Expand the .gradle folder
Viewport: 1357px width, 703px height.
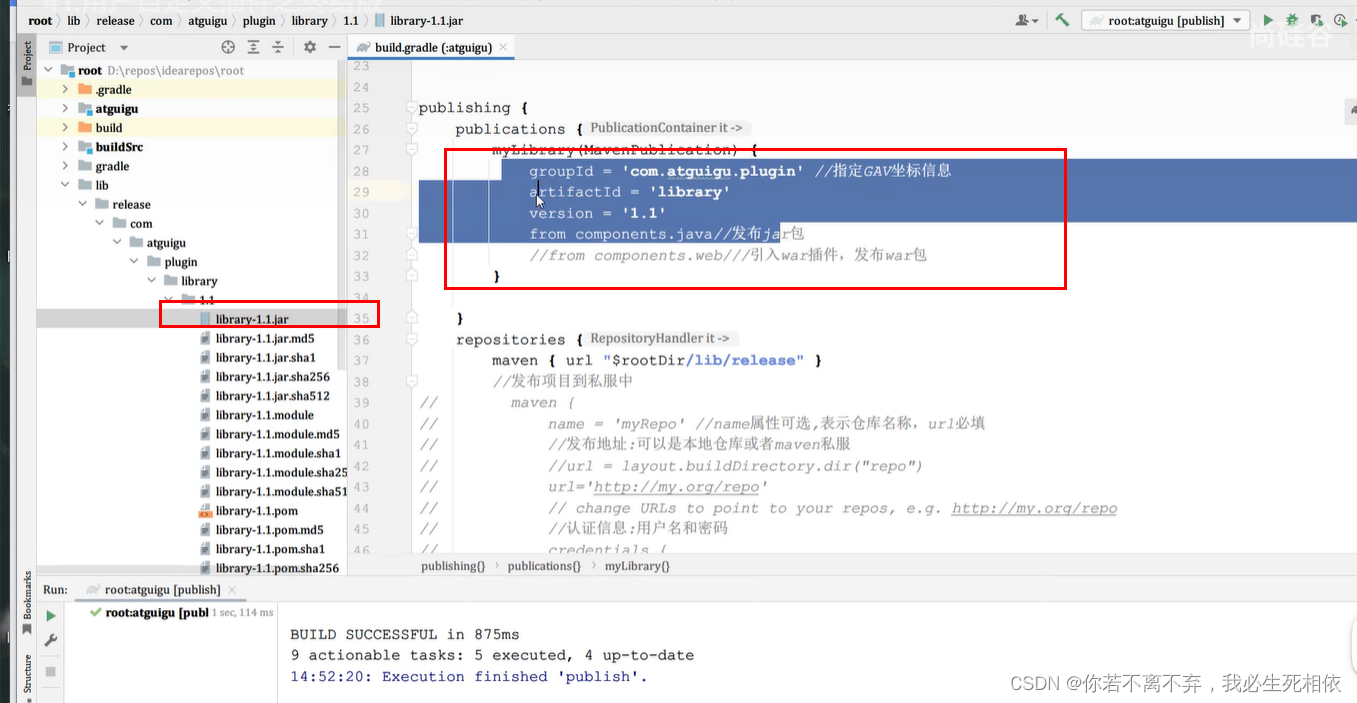pos(65,90)
